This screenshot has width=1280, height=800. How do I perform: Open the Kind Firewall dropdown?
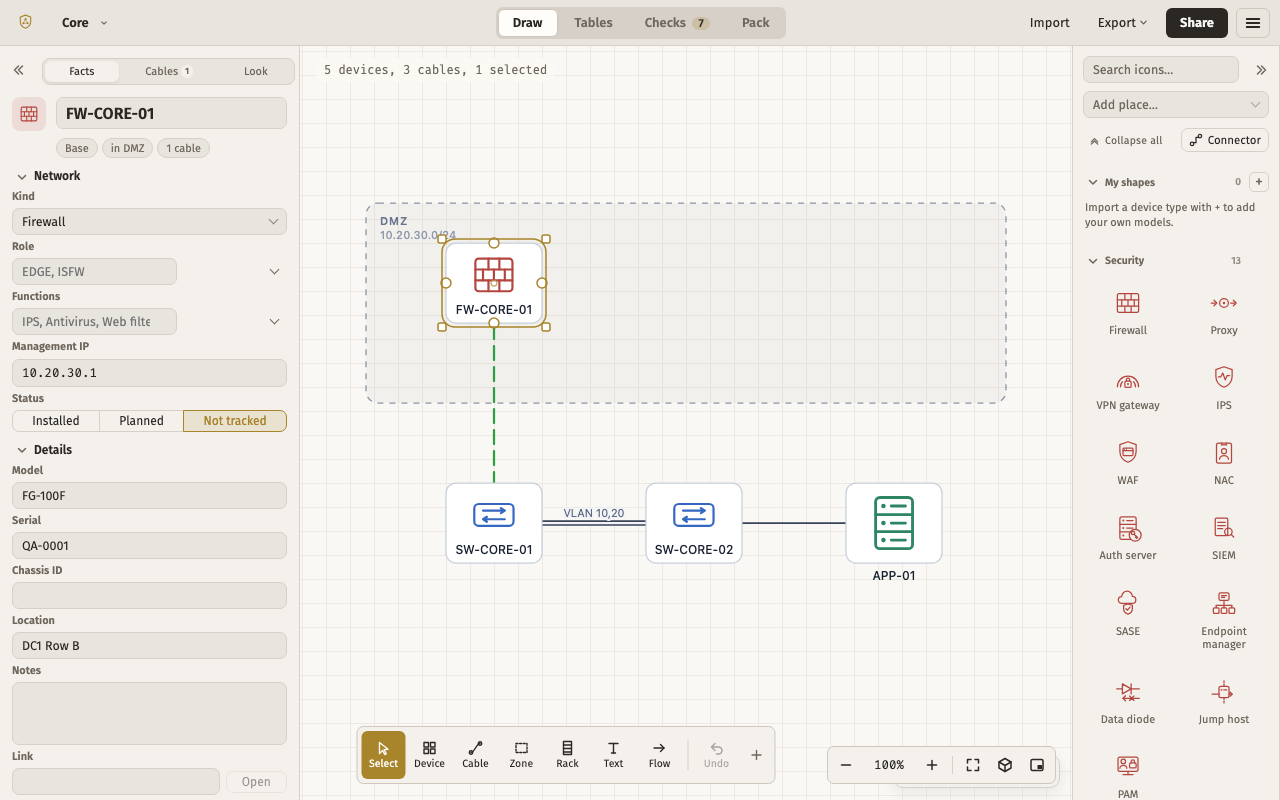click(149, 221)
